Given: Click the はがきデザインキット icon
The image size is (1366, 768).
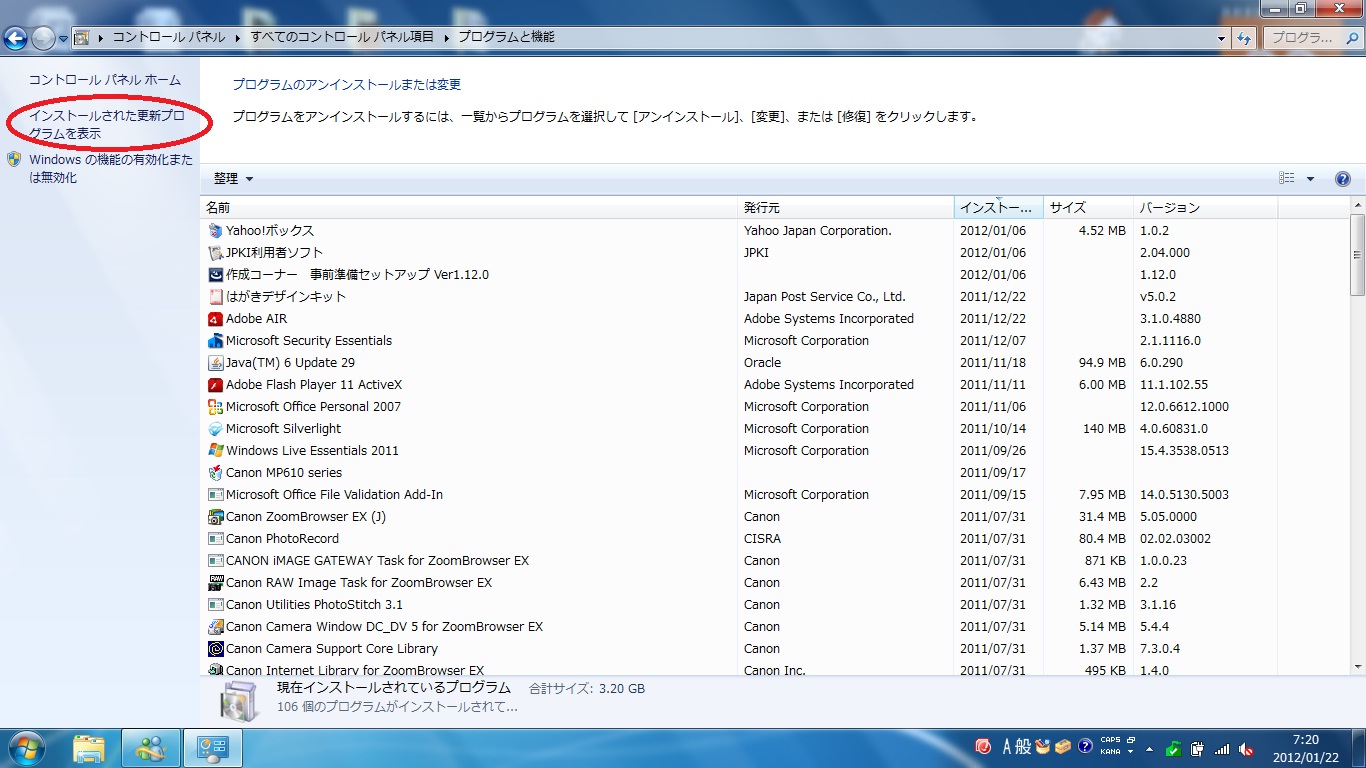Looking at the screenshot, I should (x=215, y=297).
